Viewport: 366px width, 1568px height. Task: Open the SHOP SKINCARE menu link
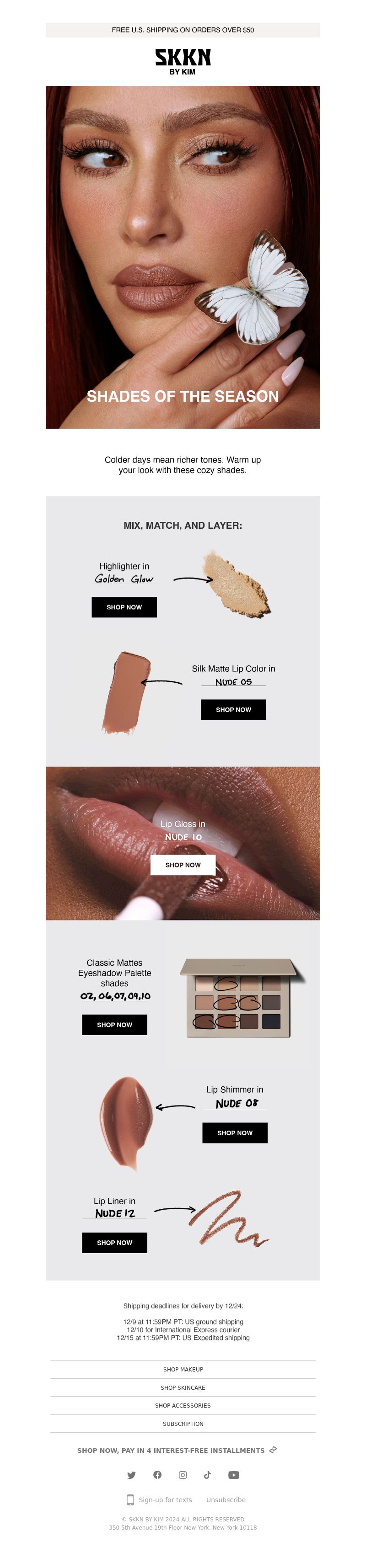[x=183, y=1387]
